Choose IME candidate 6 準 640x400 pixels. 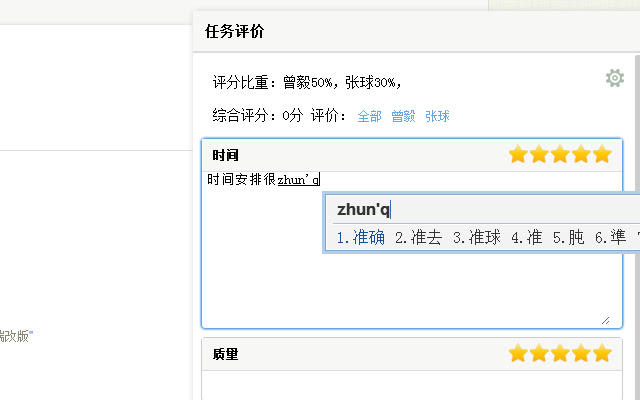610,237
